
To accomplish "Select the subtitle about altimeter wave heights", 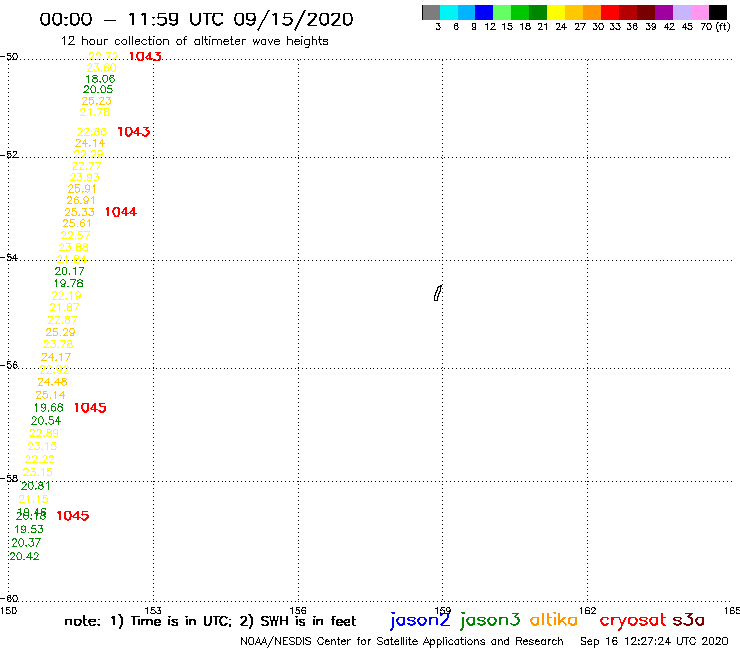I will (x=194, y=41).
